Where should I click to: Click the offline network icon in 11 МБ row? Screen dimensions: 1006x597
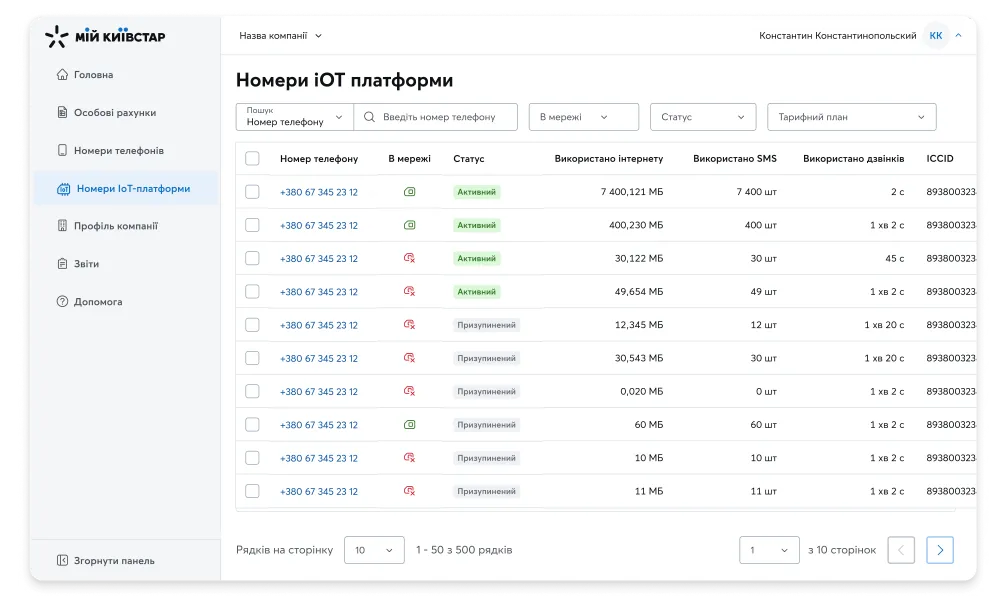coord(409,491)
